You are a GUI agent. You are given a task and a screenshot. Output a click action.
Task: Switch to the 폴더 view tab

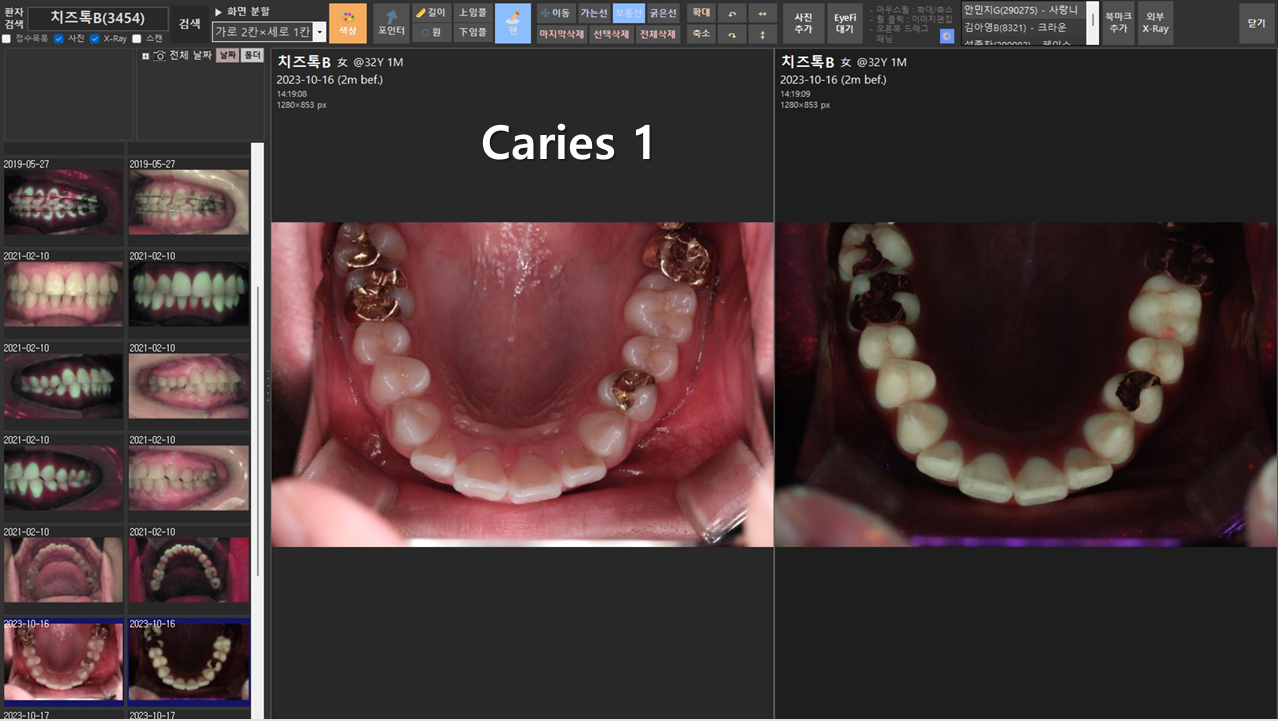coord(252,56)
